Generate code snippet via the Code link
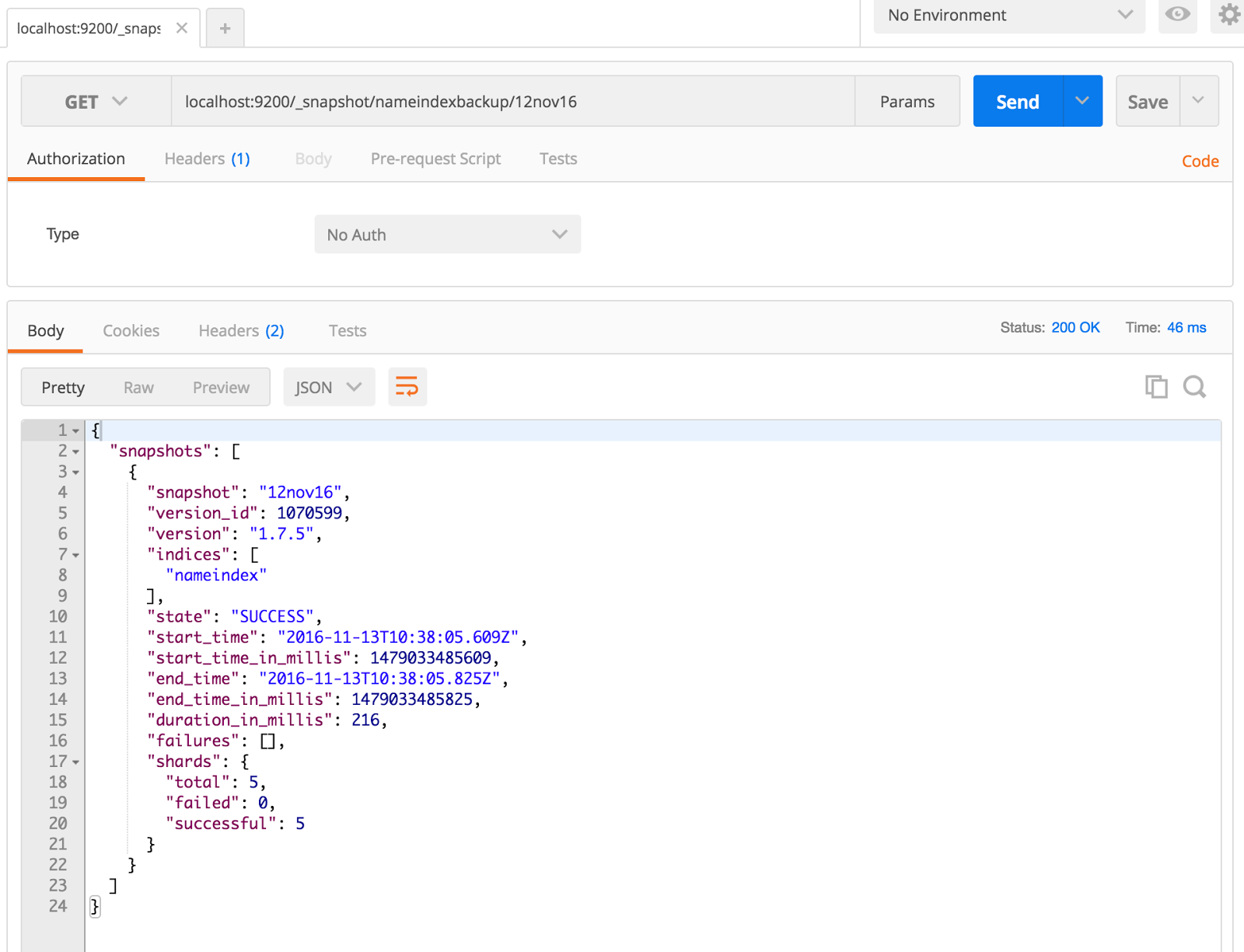1244x952 pixels. pos(1200,161)
